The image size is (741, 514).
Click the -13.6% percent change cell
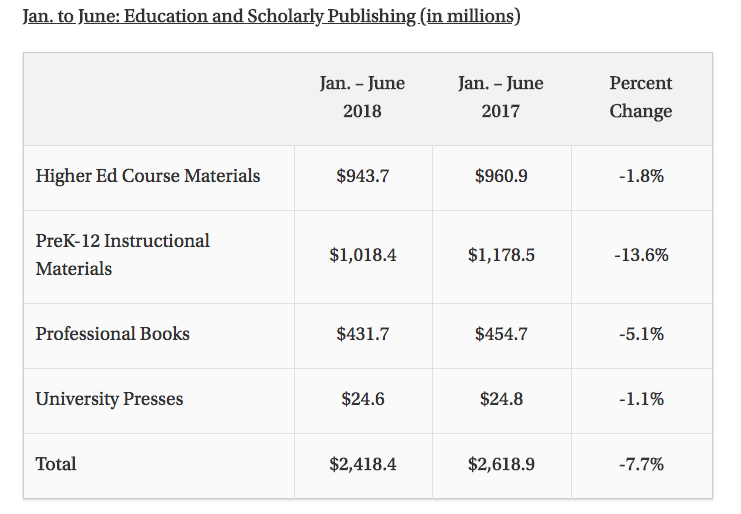641,255
